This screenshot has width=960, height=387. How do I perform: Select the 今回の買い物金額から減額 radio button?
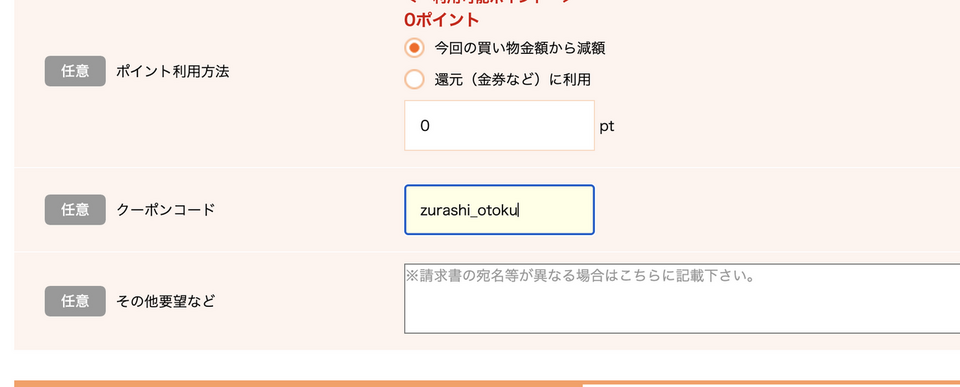click(x=414, y=48)
